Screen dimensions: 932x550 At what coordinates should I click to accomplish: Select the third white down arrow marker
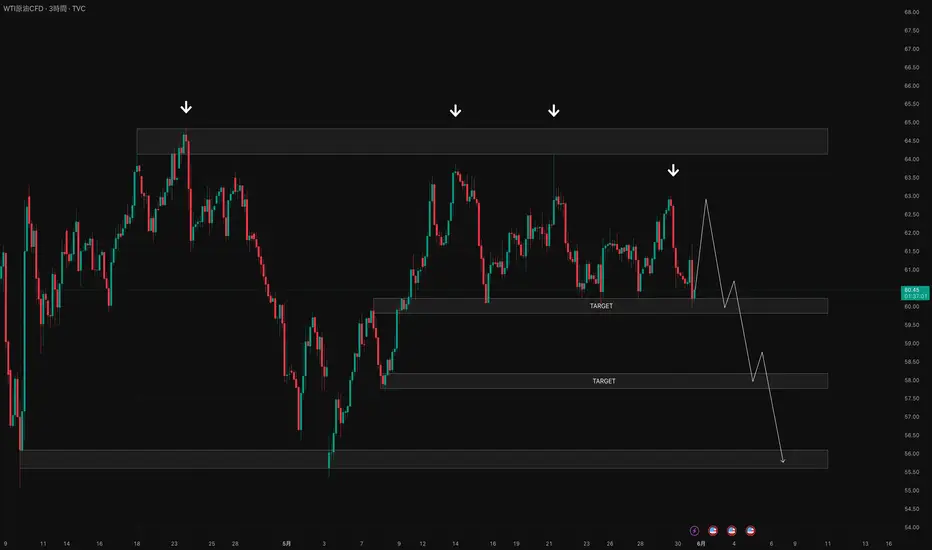click(x=554, y=110)
